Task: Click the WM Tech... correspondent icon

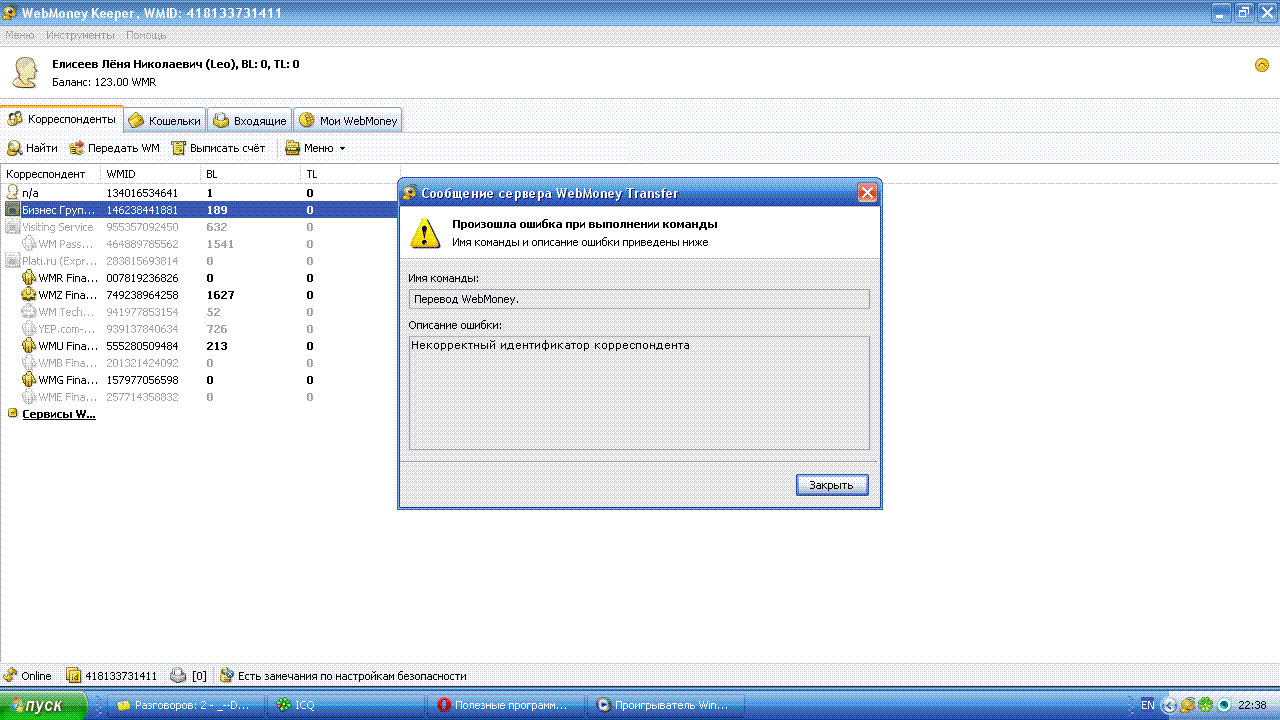Action: [x=29, y=312]
